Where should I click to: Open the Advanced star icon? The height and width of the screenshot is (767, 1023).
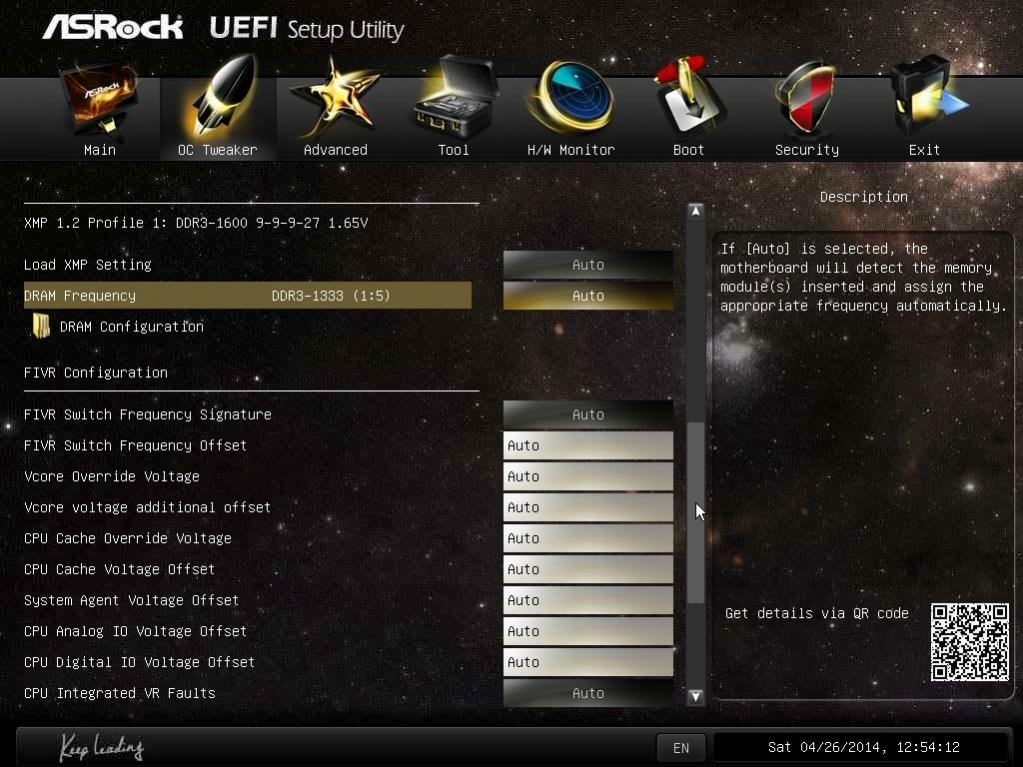click(335, 98)
